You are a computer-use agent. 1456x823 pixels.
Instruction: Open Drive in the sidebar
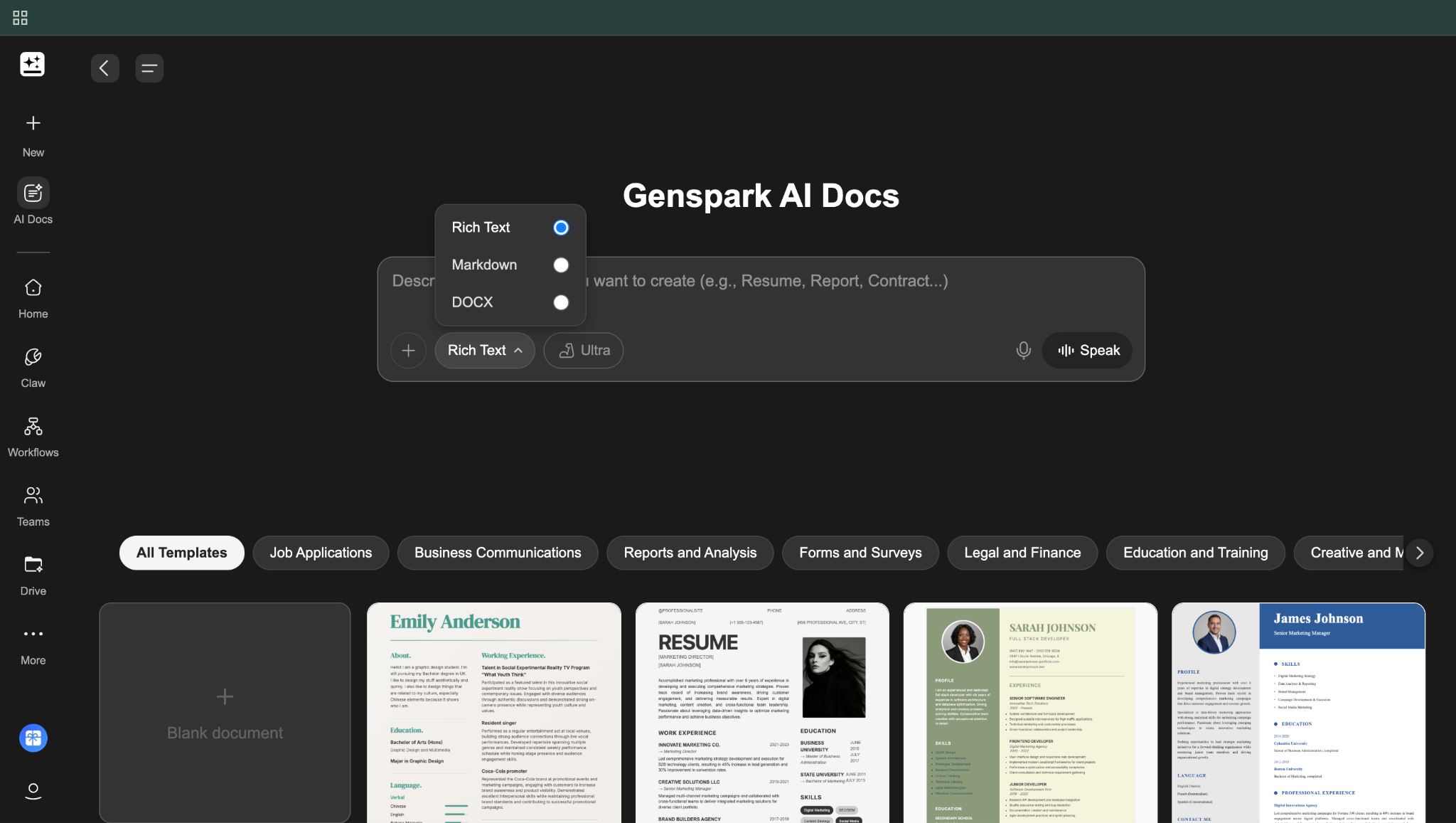(33, 575)
